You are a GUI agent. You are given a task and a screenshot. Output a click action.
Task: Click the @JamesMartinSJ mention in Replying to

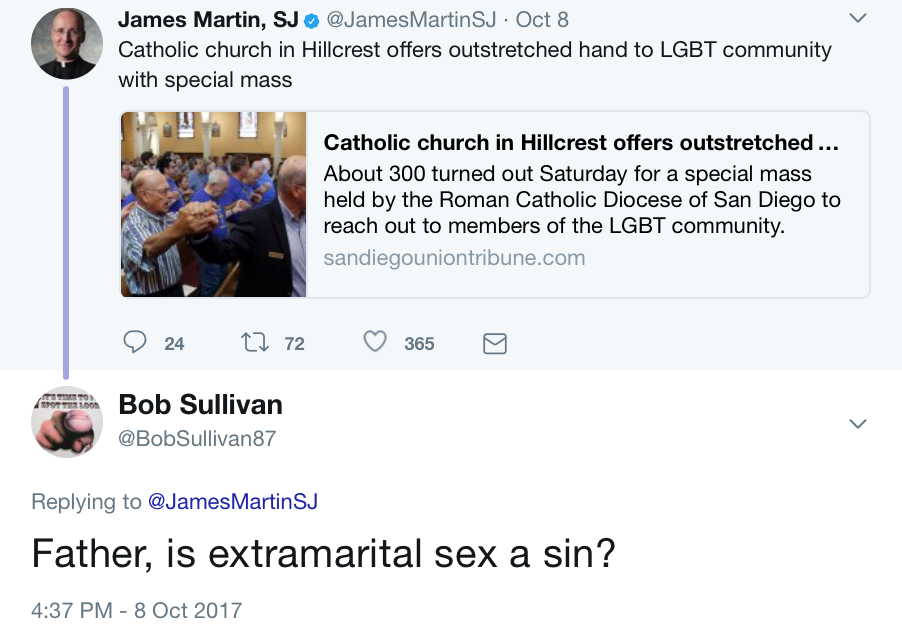[x=233, y=501]
